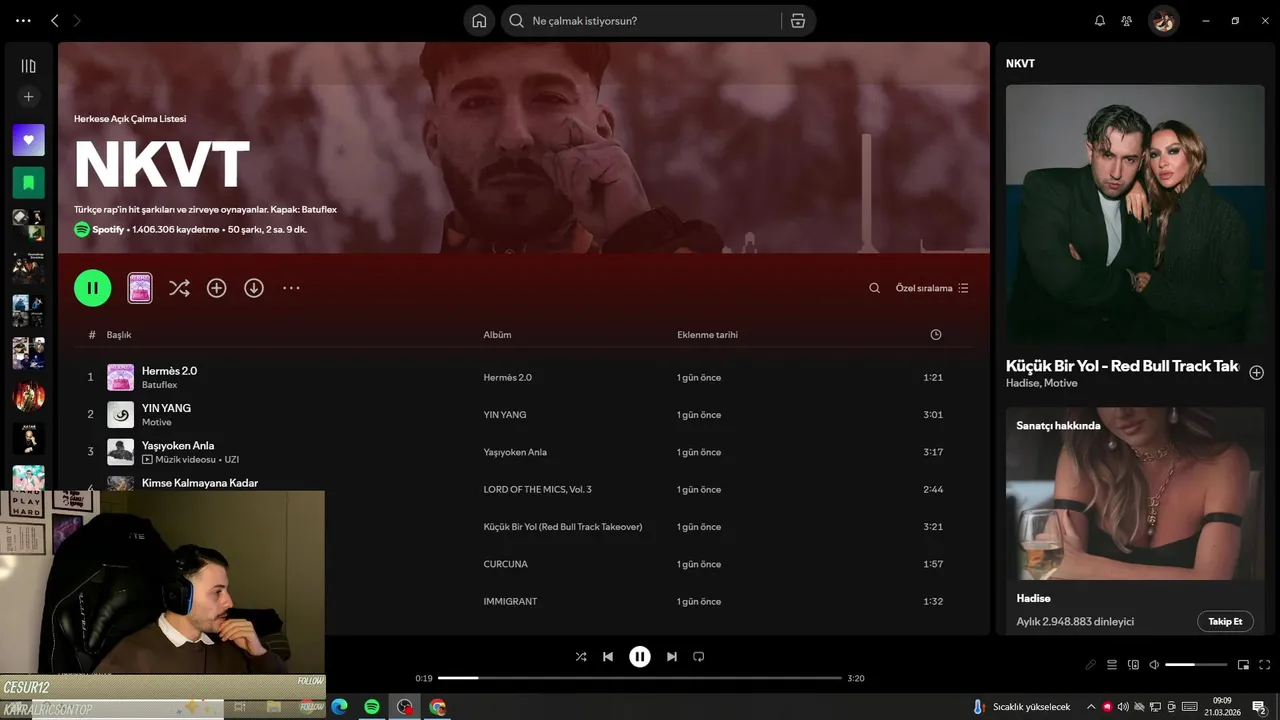
Task: Open Spotify from the Windows taskbar
Action: pyautogui.click(x=372, y=707)
